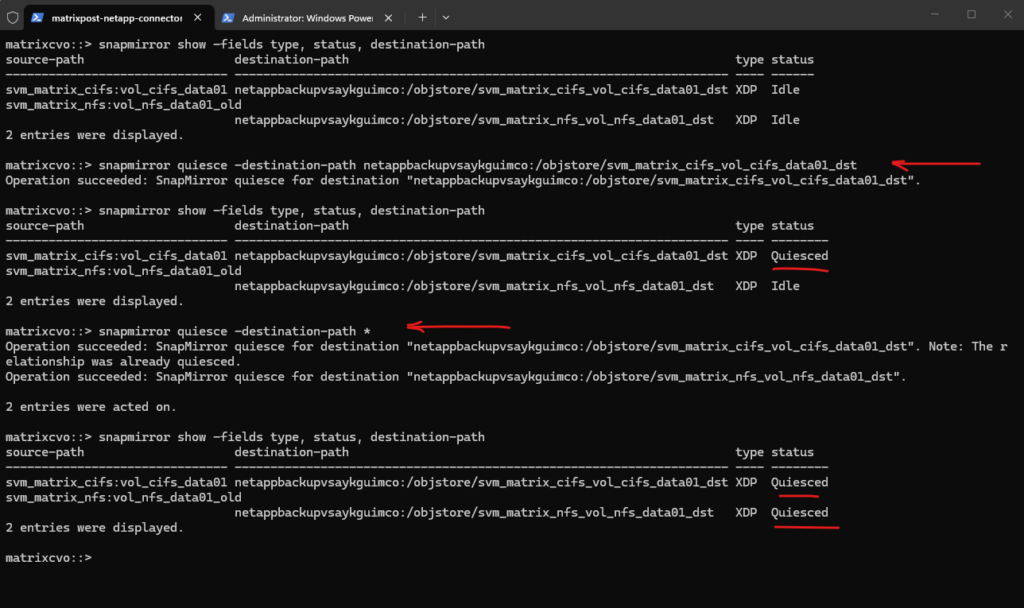Click 'svm_matrix_nfs:vol_nfs_data01_old' in the last table
The image size is (1024, 608).
click(x=123, y=497)
